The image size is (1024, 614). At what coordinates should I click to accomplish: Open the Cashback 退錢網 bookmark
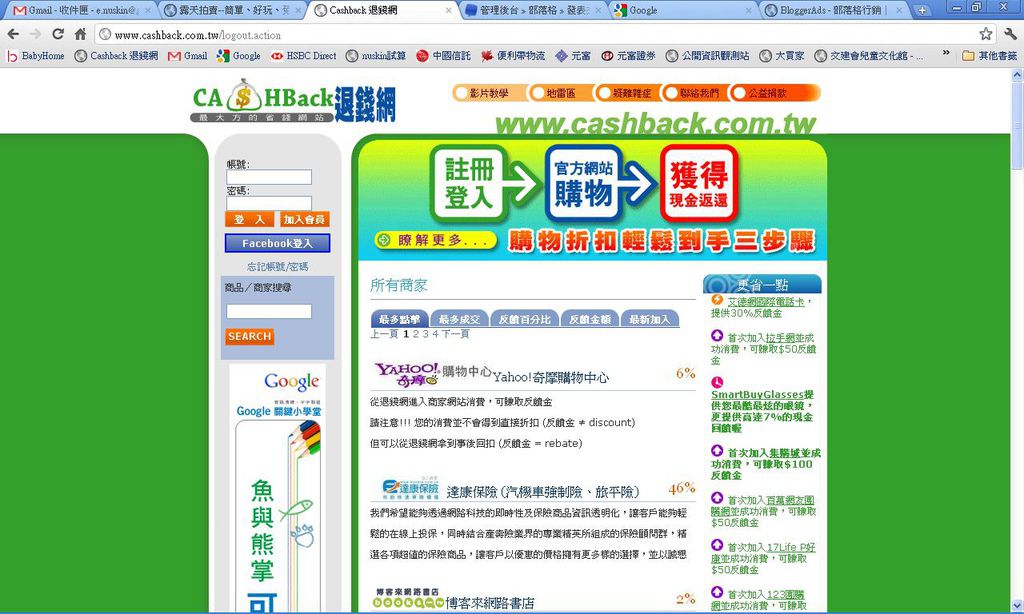click(116, 56)
